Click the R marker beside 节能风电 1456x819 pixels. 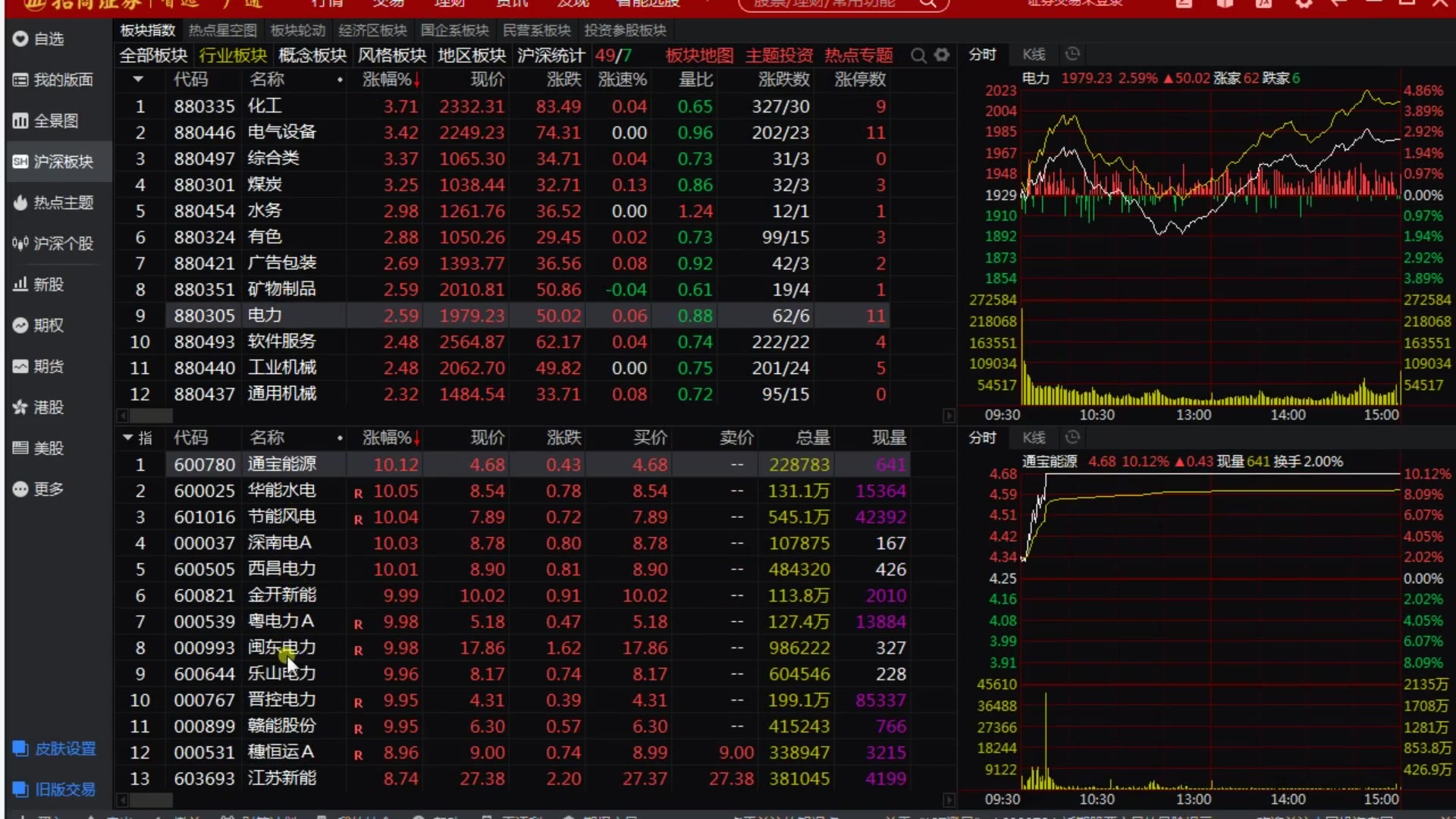tap(358, 519)
